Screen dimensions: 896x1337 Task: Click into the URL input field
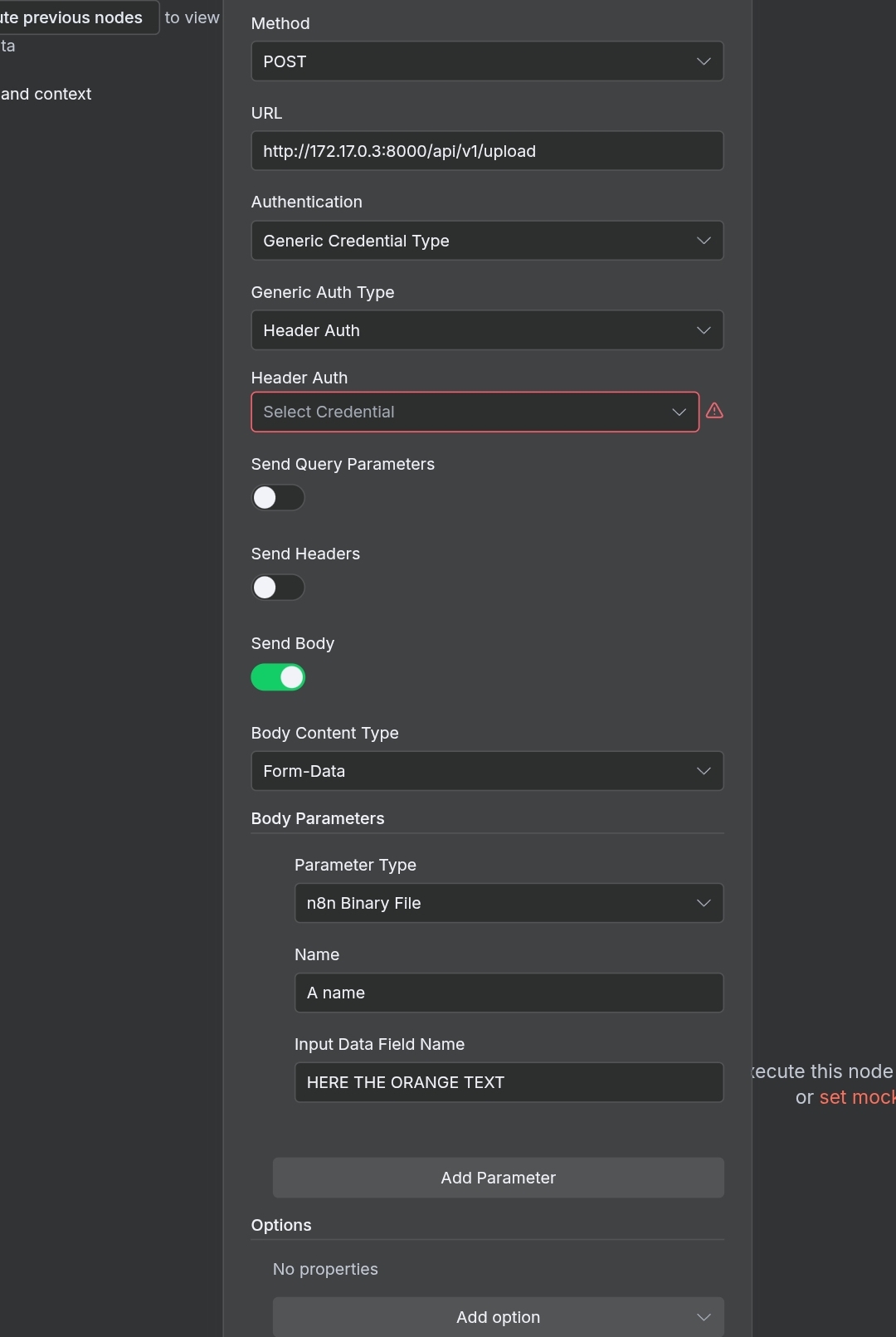tap(486, 151)
